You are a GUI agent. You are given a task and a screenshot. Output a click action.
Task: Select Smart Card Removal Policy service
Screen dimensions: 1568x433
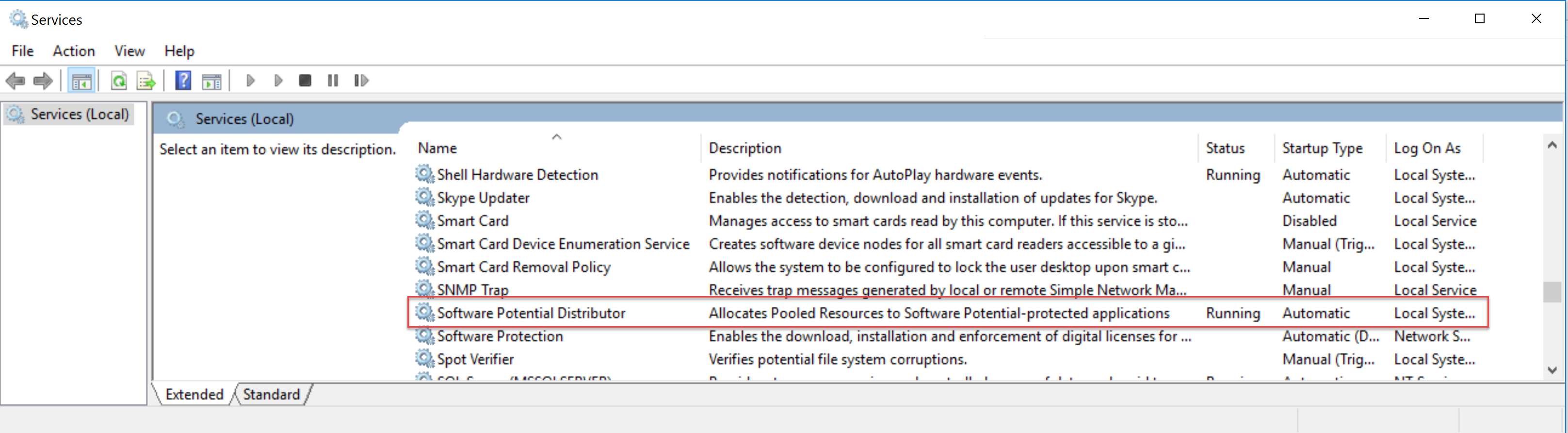[523, 267]
